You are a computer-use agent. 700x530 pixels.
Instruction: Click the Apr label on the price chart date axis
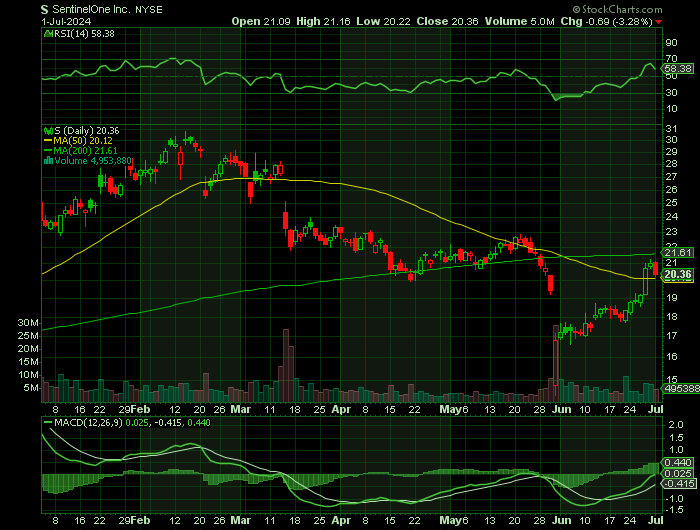click(342, 409)
